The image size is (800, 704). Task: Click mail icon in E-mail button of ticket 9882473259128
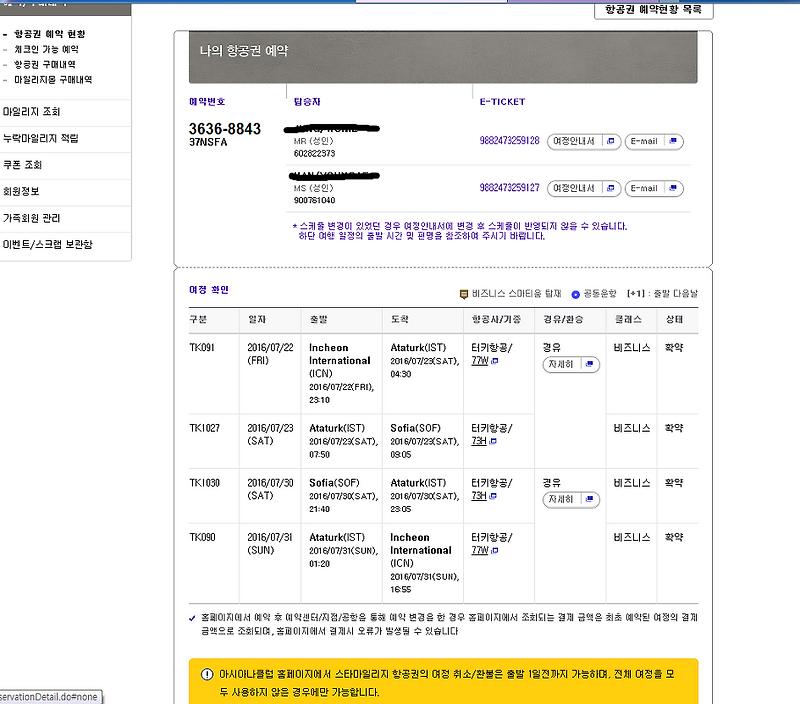[673, 141]
